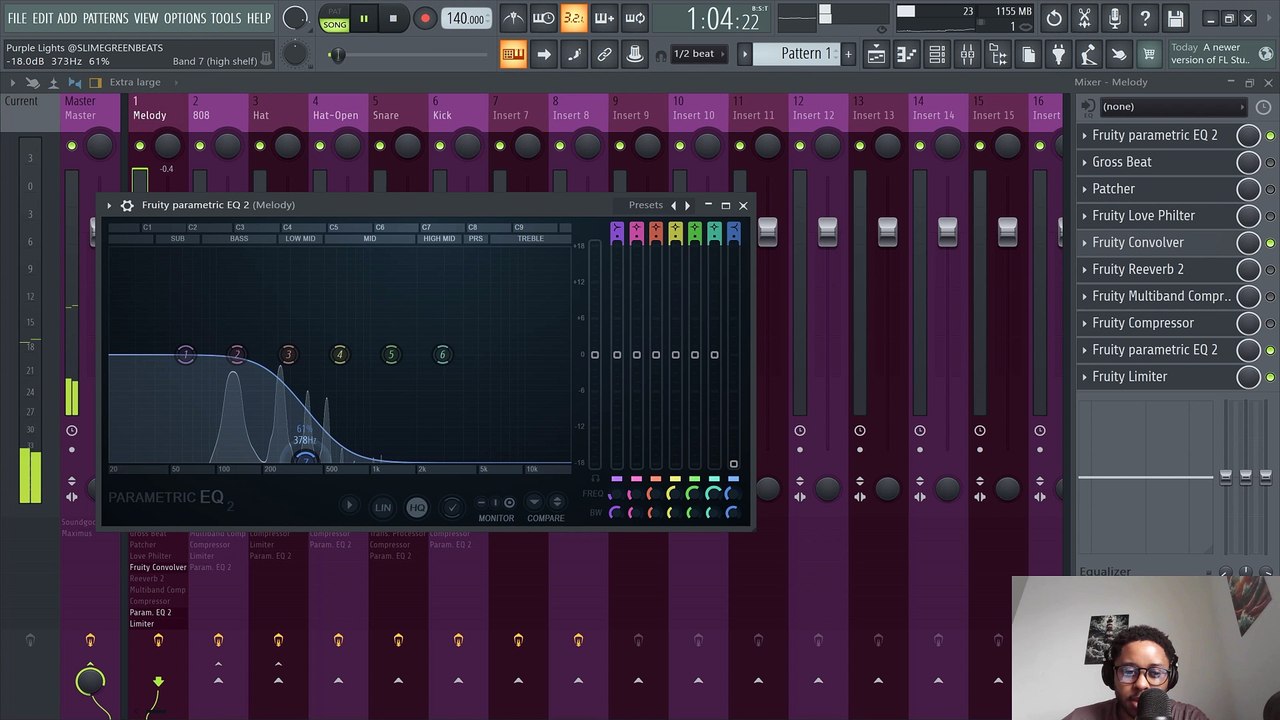Open the EQ plugin menu arrow left of gear
The image size is (1280, 720).
pos(109,205)
